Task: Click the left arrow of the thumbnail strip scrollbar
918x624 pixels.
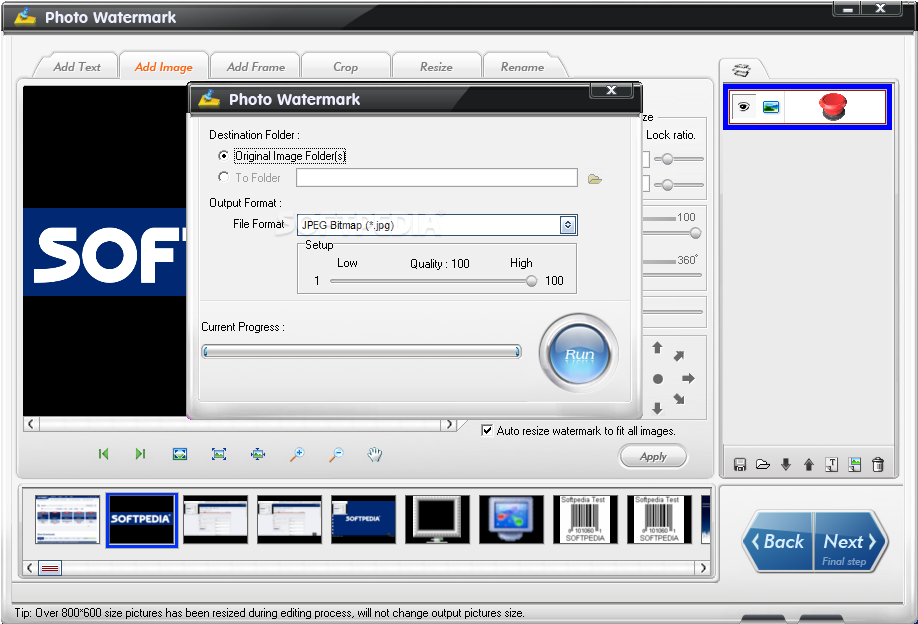Action: pyautogui.click(x=30, y=568)
